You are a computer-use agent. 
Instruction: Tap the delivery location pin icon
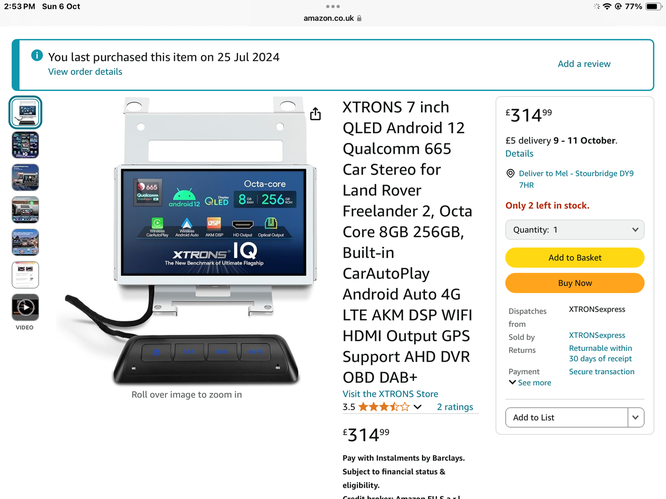click(x=510, y=173)
